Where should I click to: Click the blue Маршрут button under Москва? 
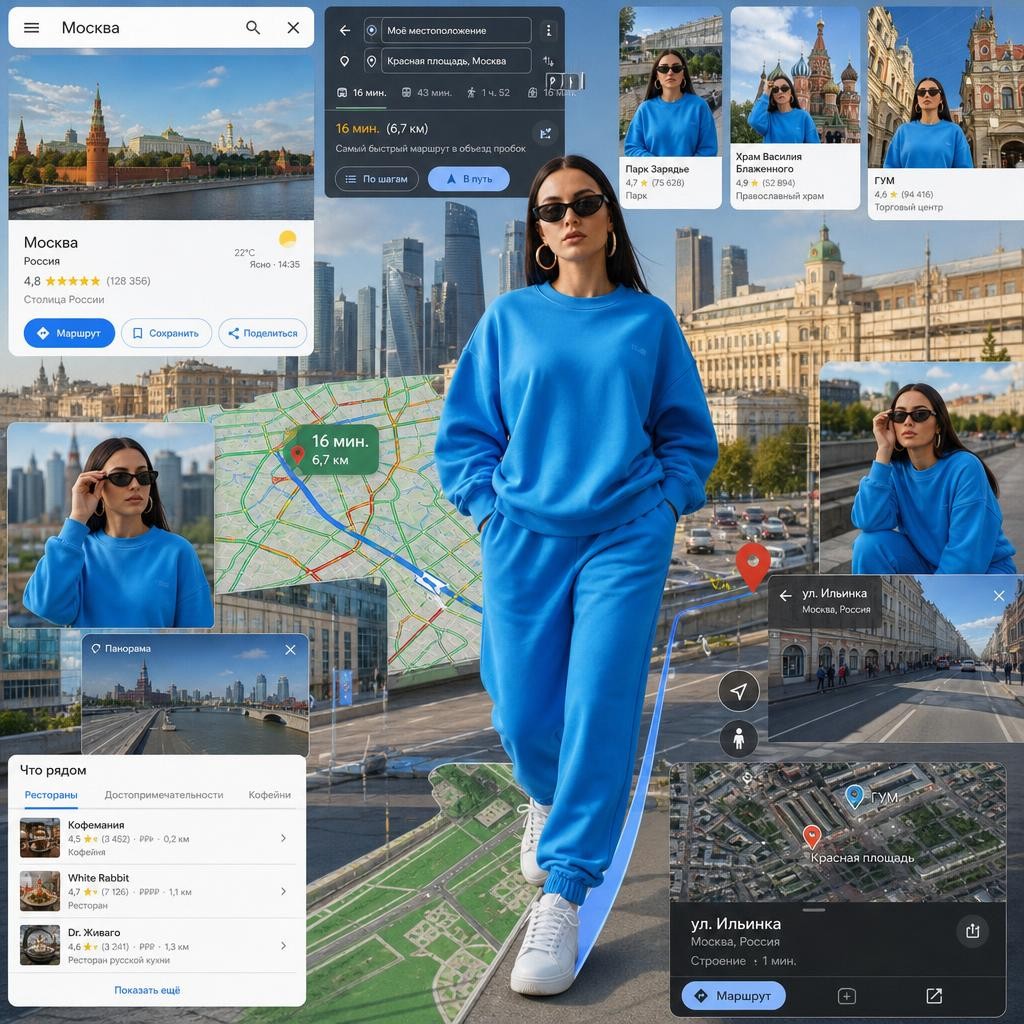point(69,333)
